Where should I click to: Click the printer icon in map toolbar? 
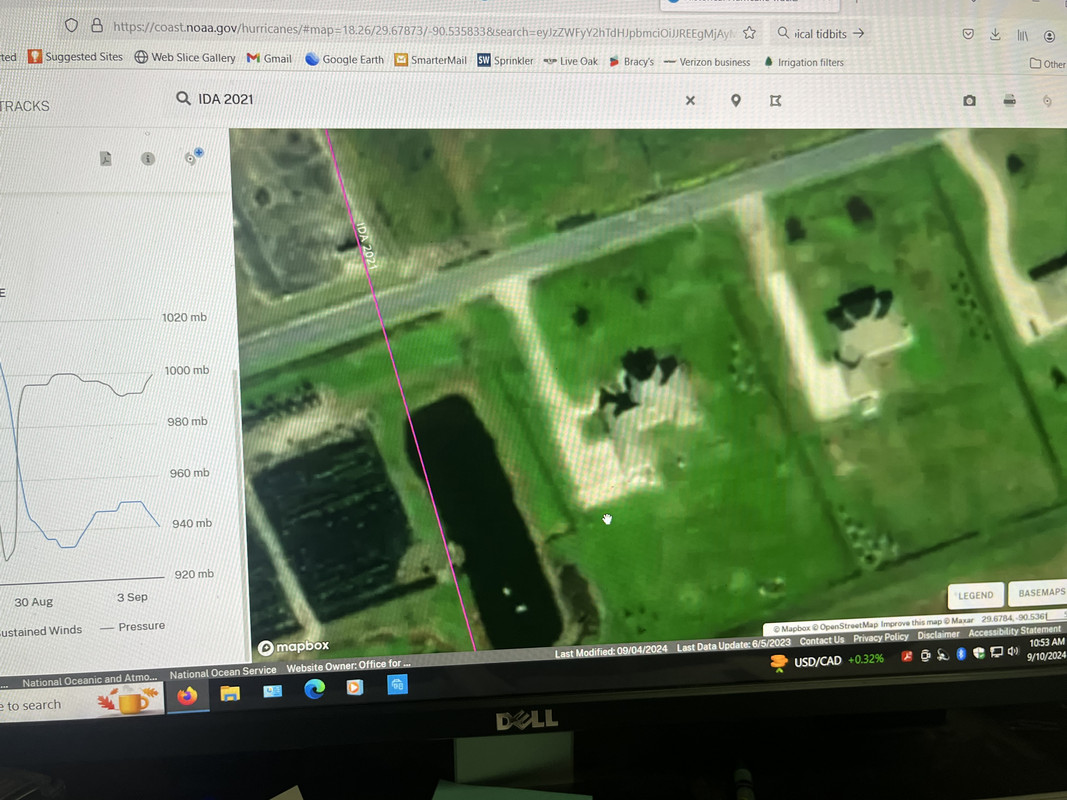point(1010,101)
